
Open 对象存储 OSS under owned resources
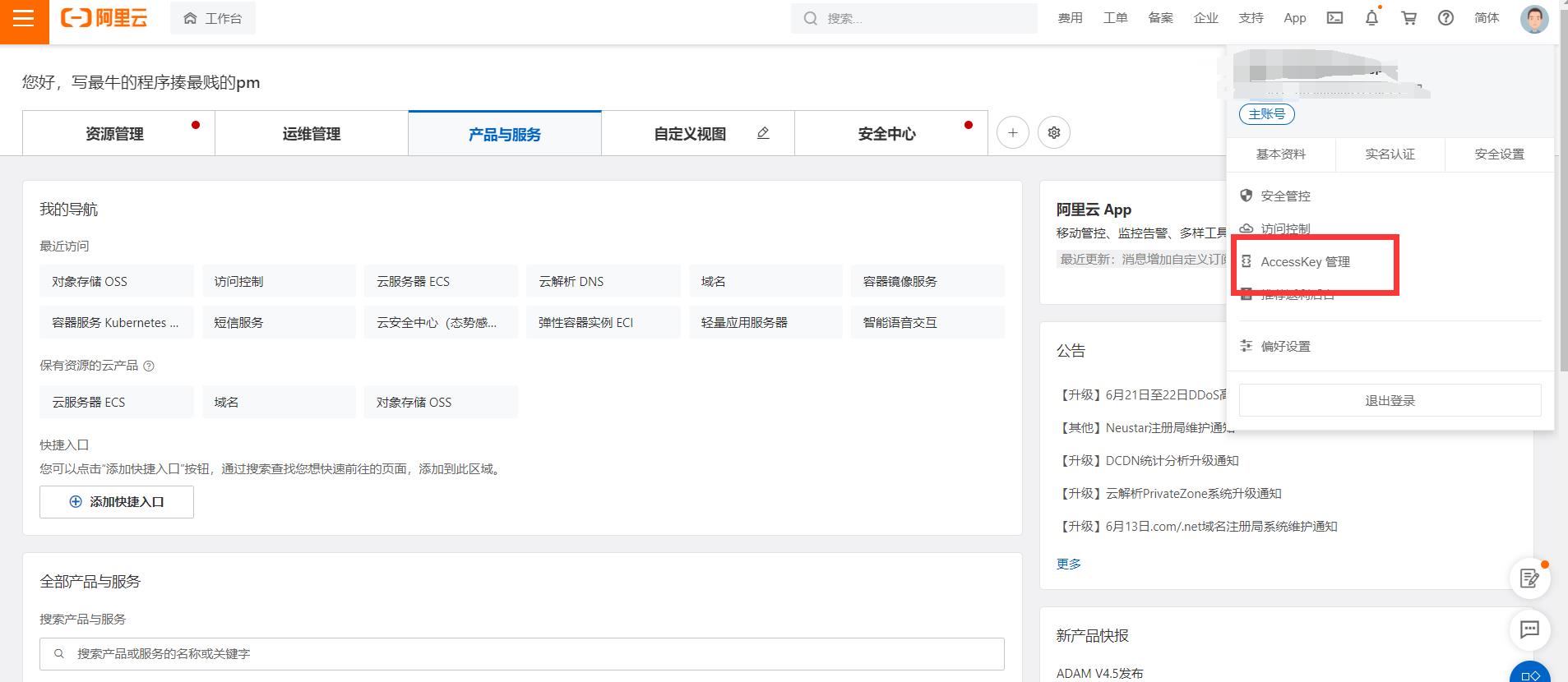(441, 402)
